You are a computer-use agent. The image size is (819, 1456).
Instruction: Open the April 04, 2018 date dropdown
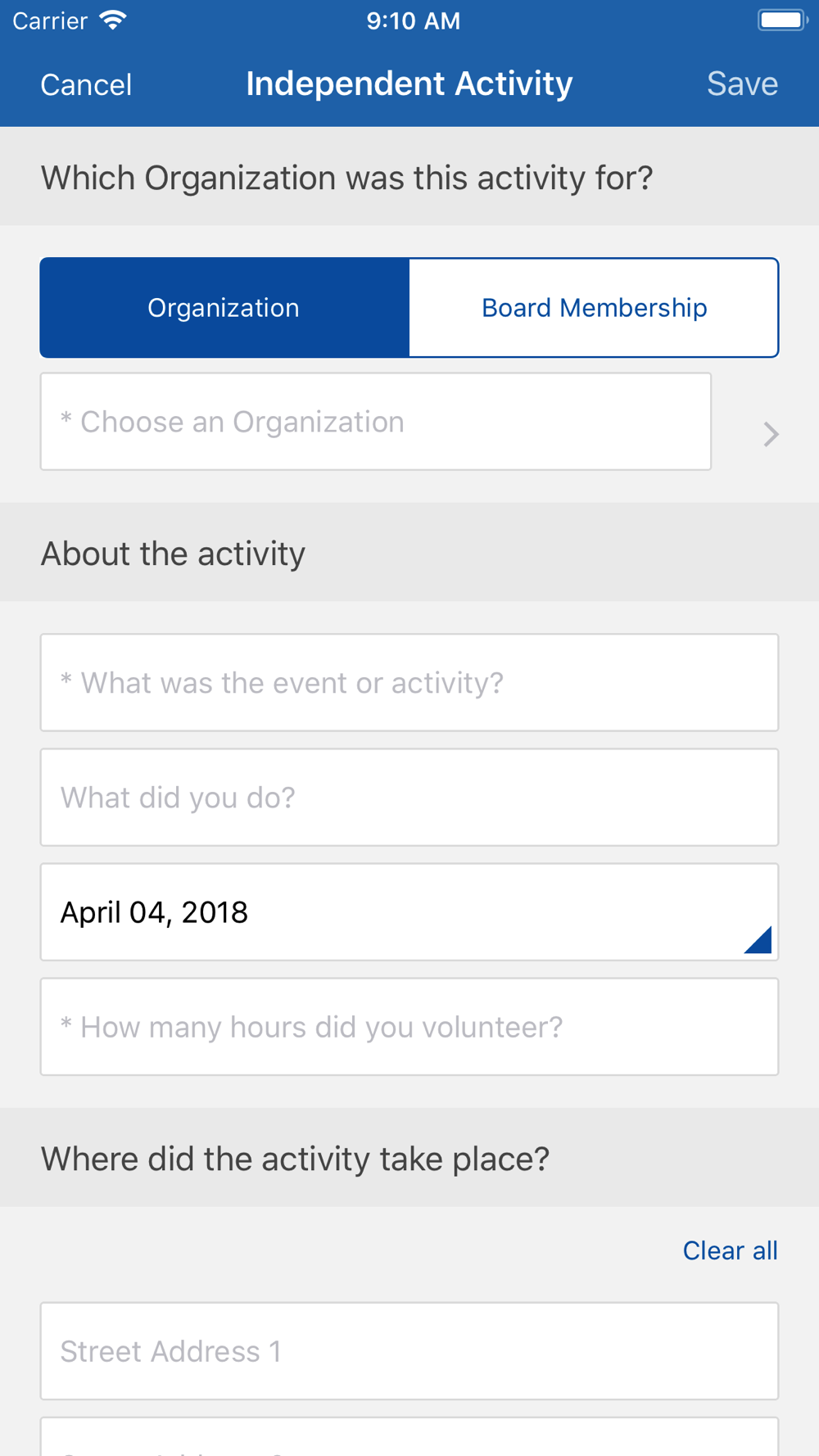[x=409, y=912]
